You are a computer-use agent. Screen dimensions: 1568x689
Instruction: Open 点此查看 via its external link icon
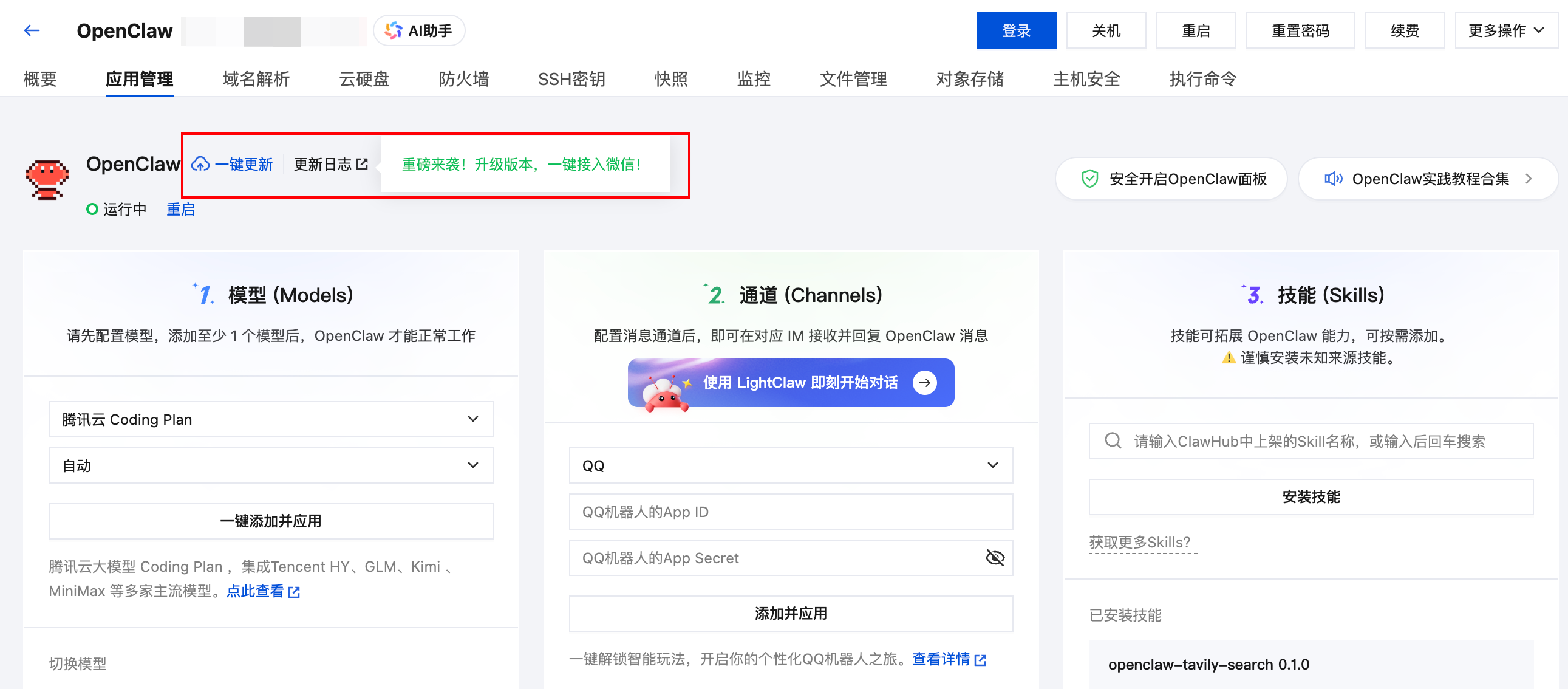coord(295,591)
